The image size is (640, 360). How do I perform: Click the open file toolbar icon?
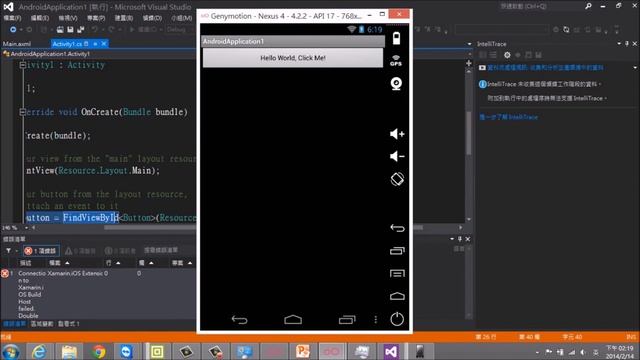coord(60,29)
